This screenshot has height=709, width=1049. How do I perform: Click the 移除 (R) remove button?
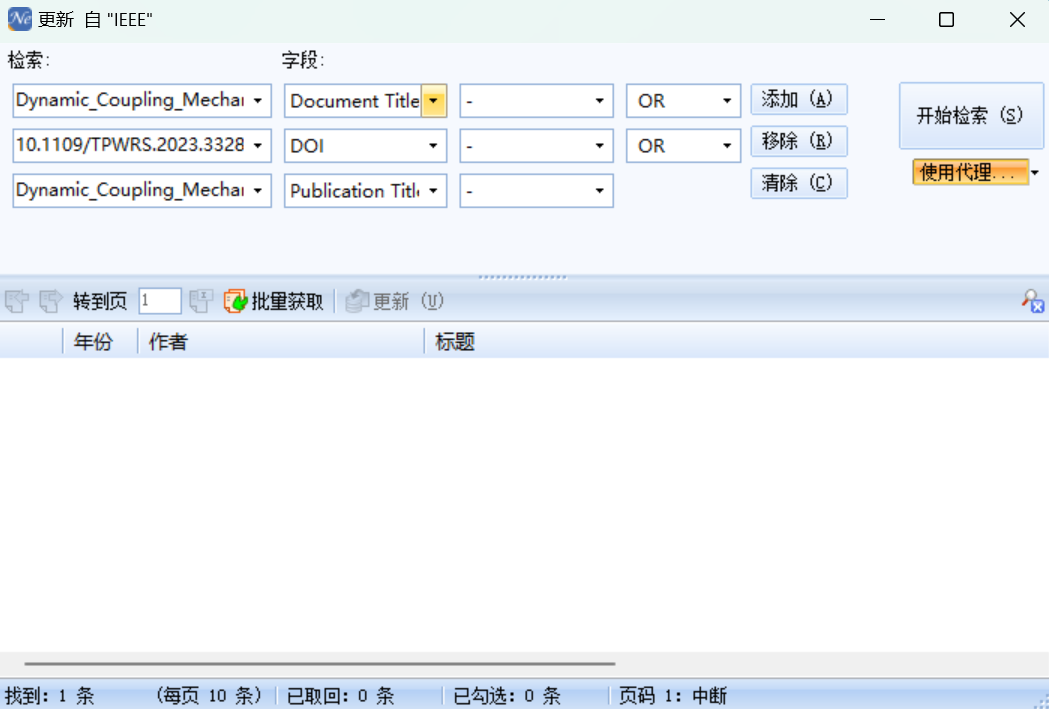click(x=799, y=141)
